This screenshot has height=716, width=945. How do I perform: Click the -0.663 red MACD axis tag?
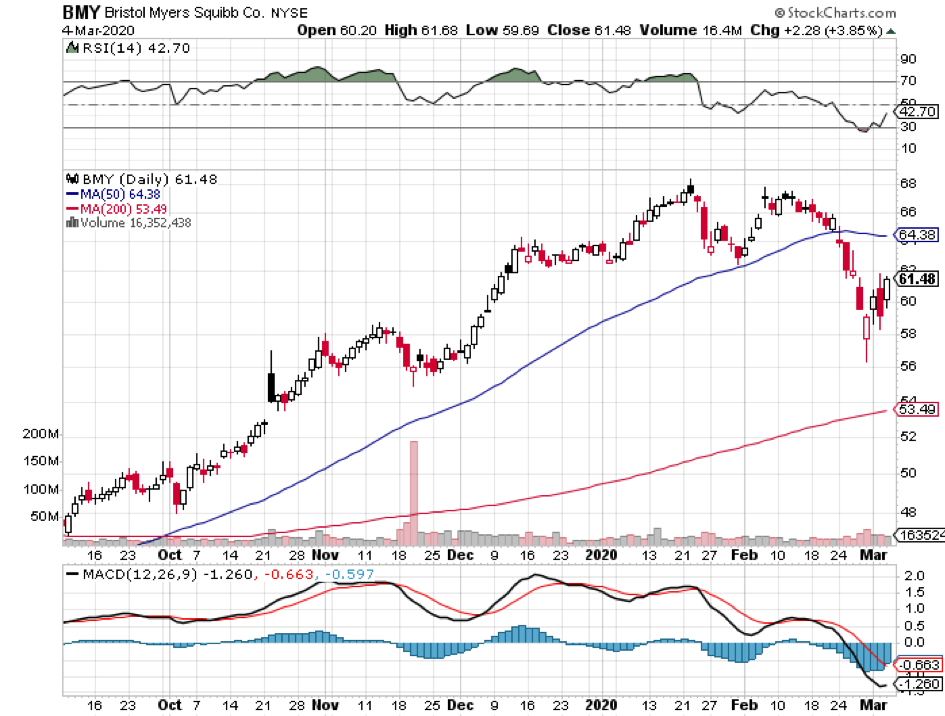[x=919, y=665]
